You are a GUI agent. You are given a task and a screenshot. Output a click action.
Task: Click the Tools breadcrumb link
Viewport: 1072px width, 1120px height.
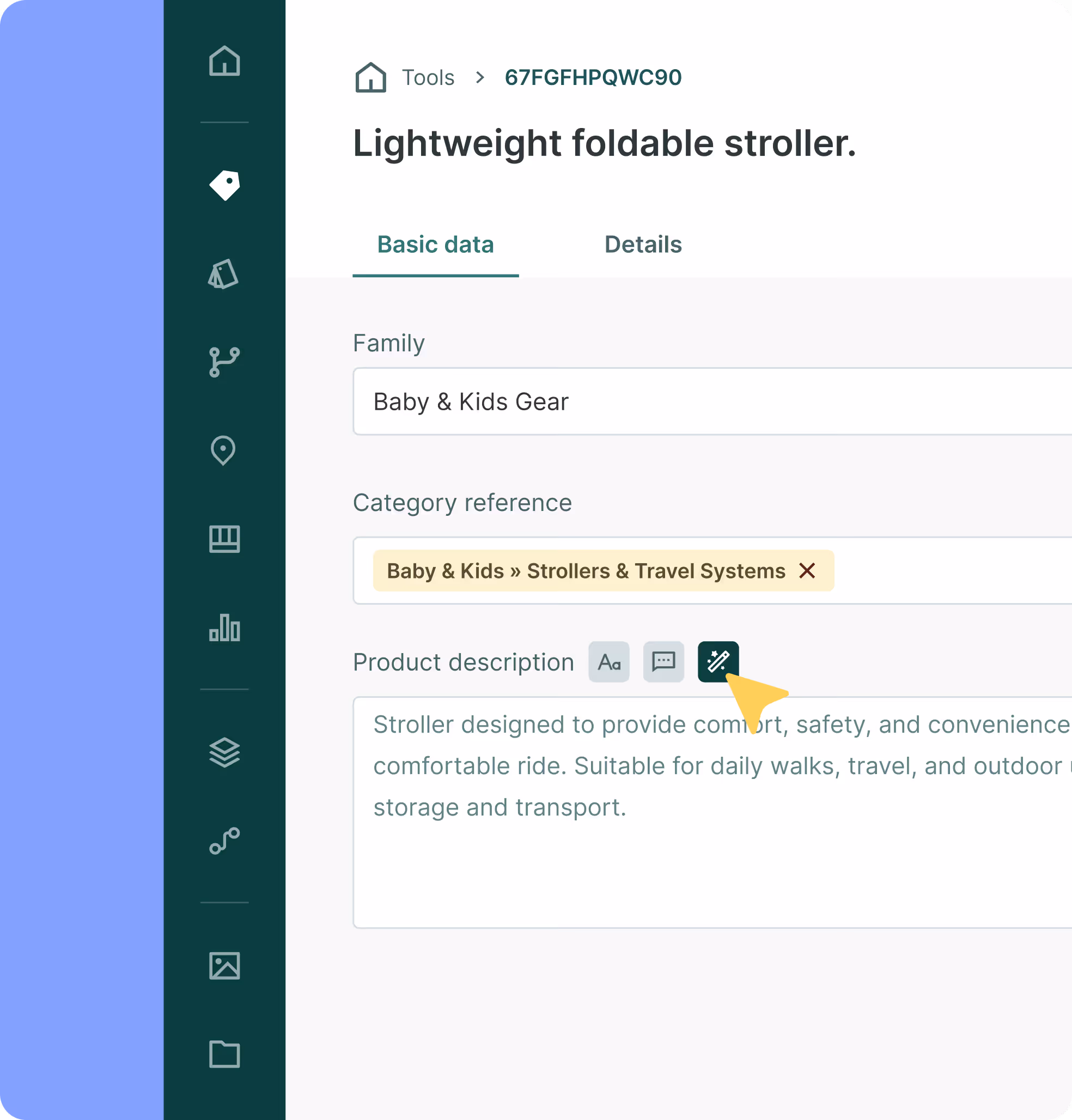[428, 78]
